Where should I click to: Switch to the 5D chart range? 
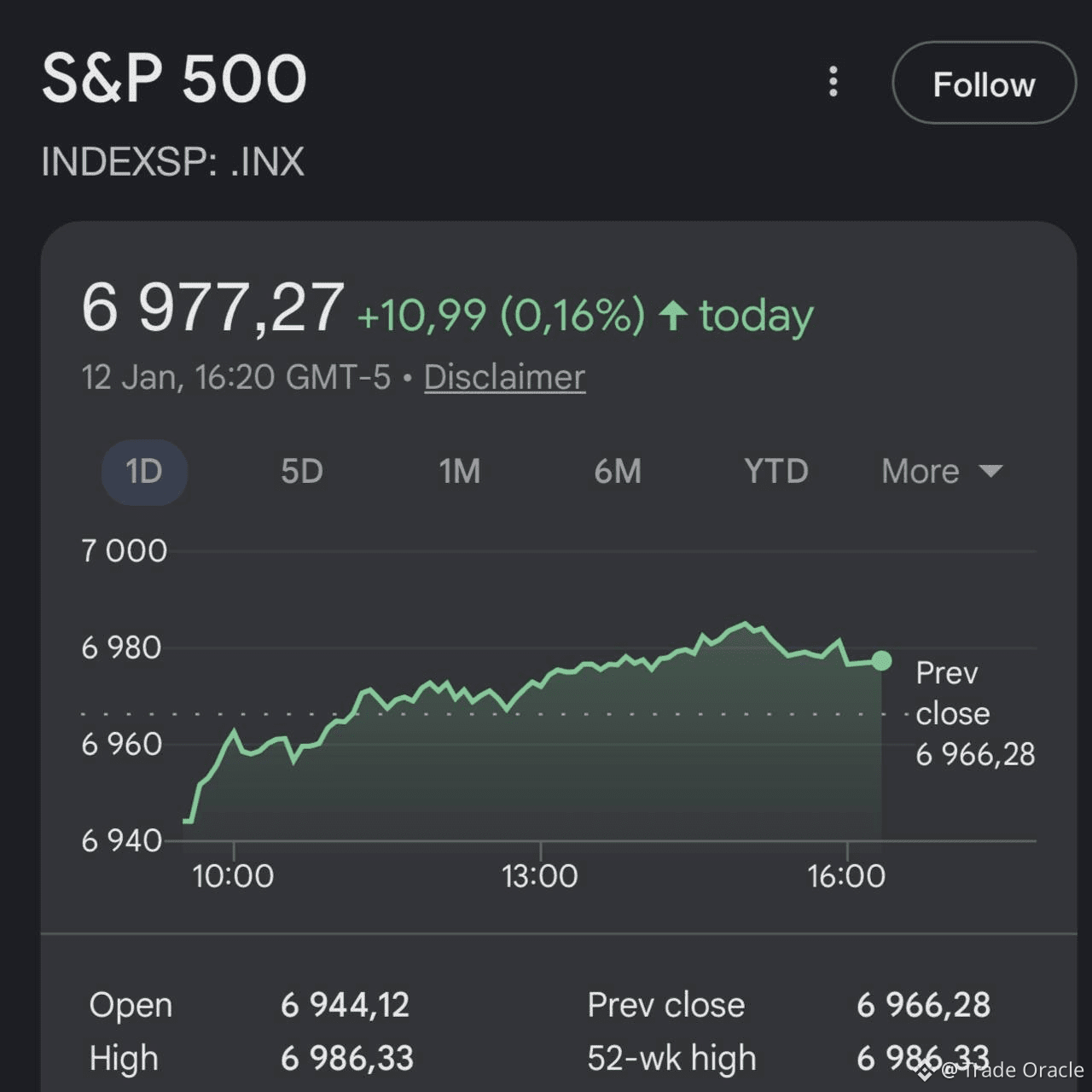coord(302,471)
